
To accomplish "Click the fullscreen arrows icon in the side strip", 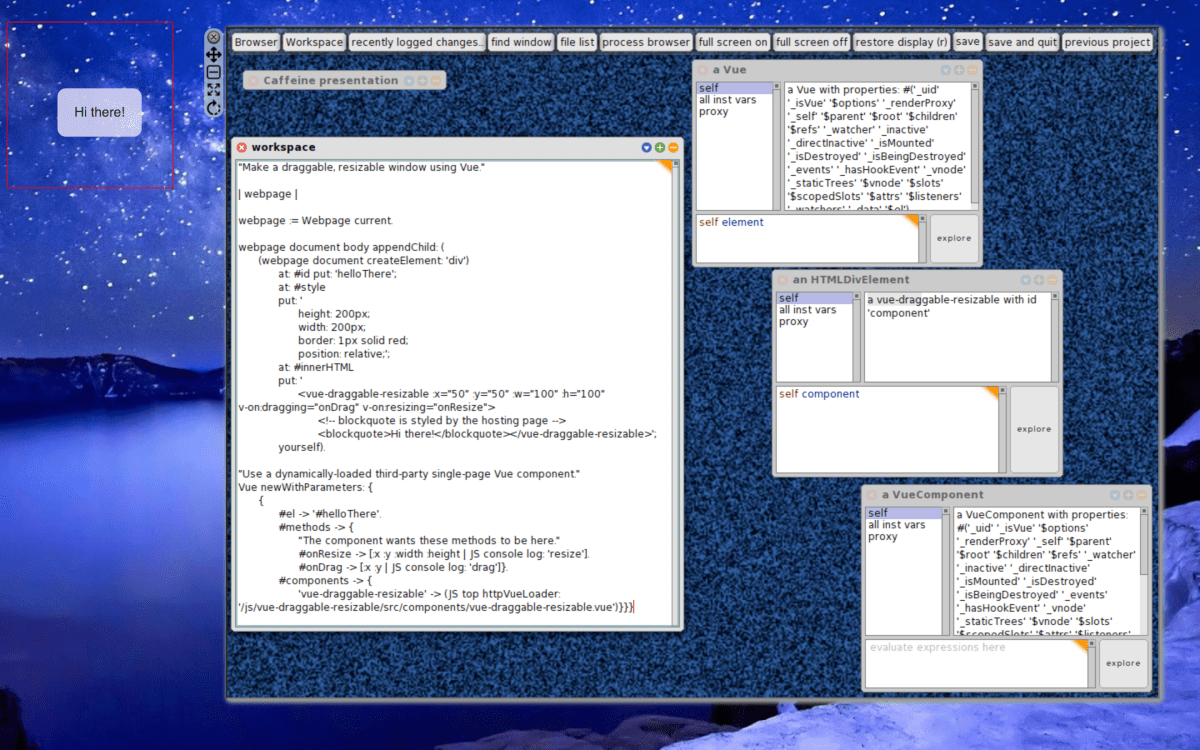I will 213,90.
